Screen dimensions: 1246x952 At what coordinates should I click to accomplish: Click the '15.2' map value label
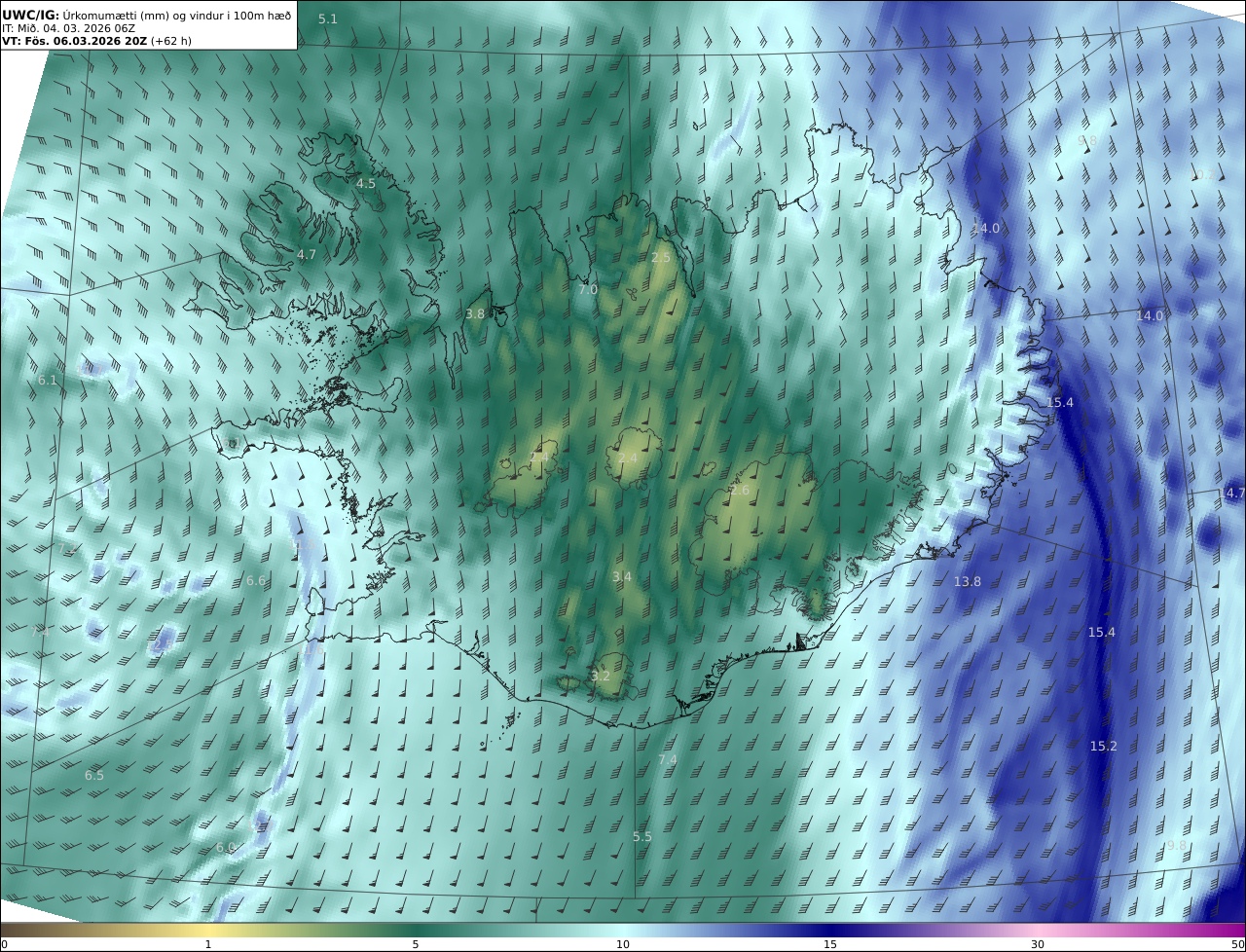(1103, 747)
